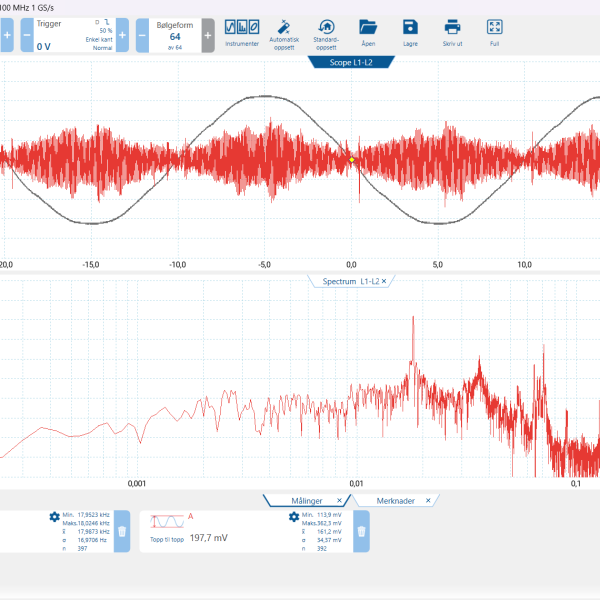Click the channel A label in measurement
The width and height of the screenshot is (600, 600).
tap(191, 517)
